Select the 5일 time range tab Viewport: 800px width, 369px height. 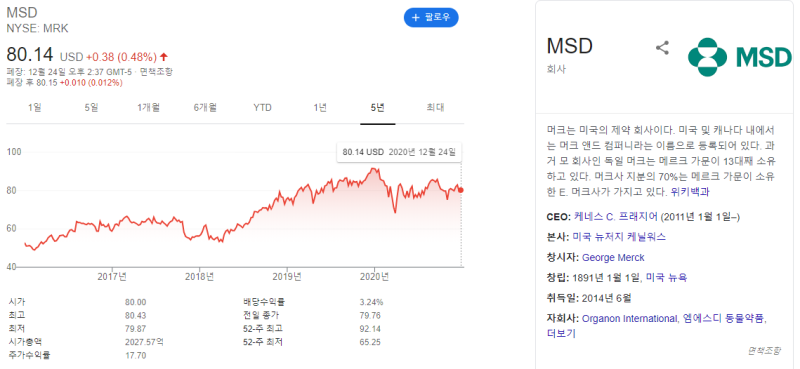[x=91, y=108]
